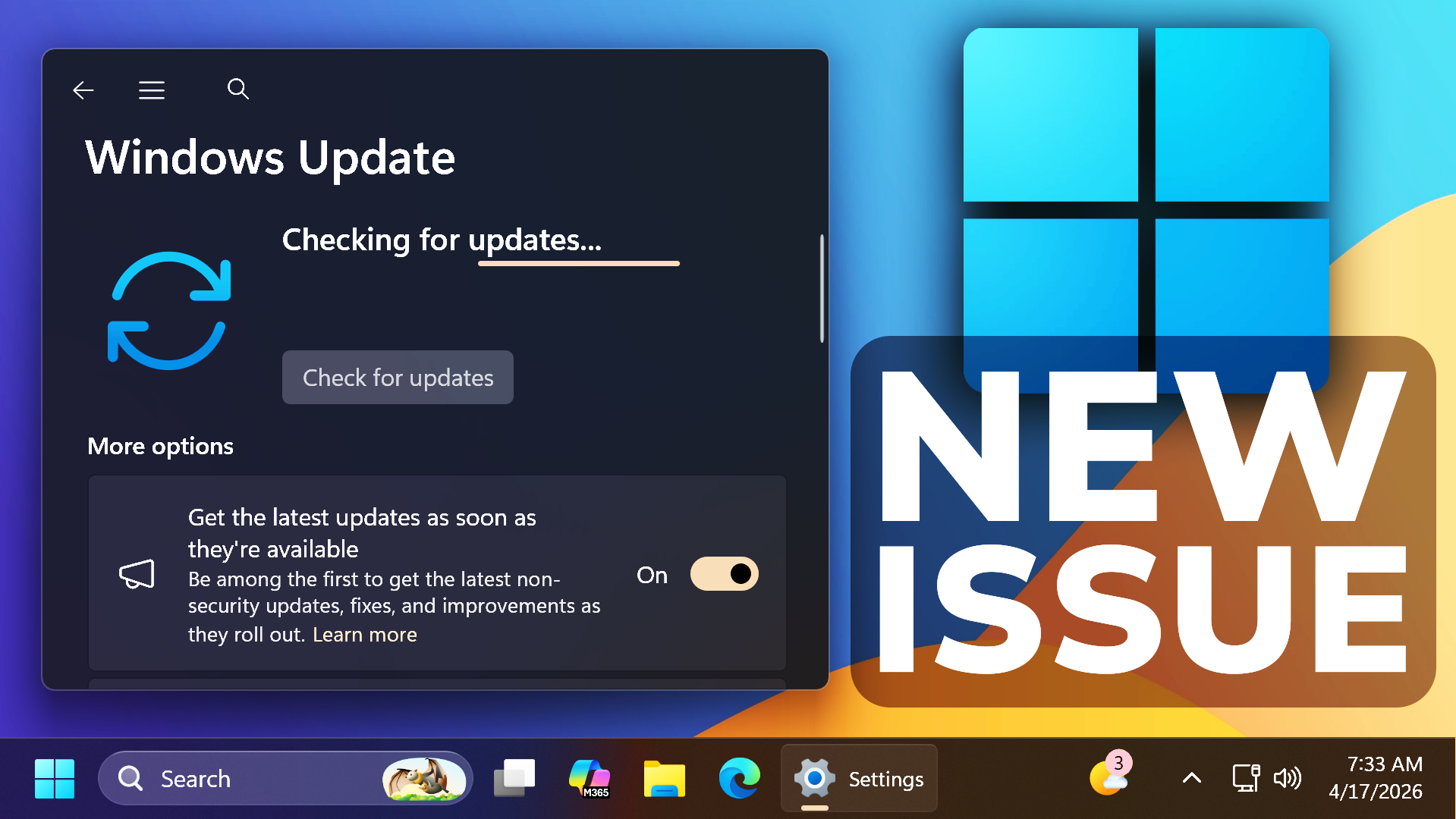Launch Microsoft Edge
The image size is (1456, 819).
(739, 778)
